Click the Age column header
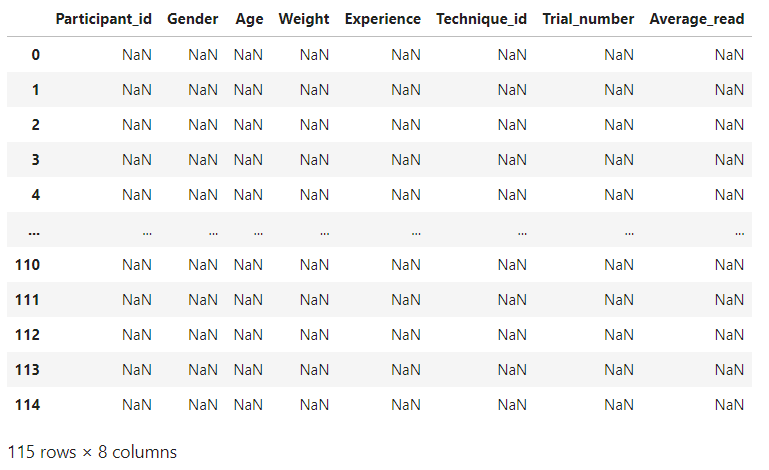Screen dimensions: 769x470 tap(249, 19)
